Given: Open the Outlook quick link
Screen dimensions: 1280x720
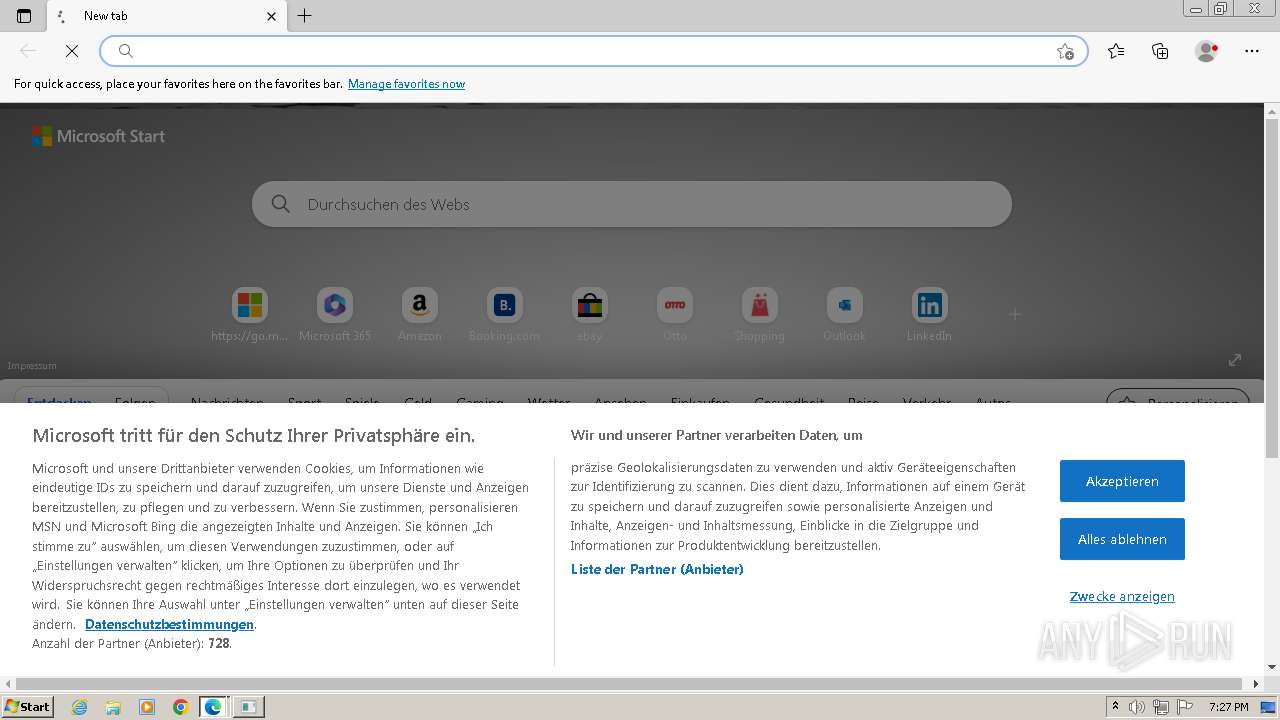Looking at the screenshot, I should [845, 315].
